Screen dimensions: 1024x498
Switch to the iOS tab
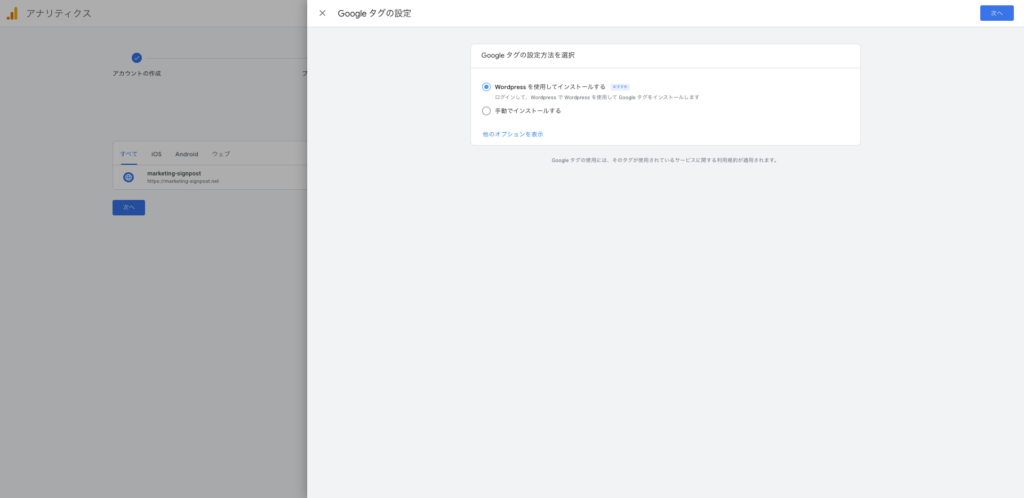coord(156,154)
